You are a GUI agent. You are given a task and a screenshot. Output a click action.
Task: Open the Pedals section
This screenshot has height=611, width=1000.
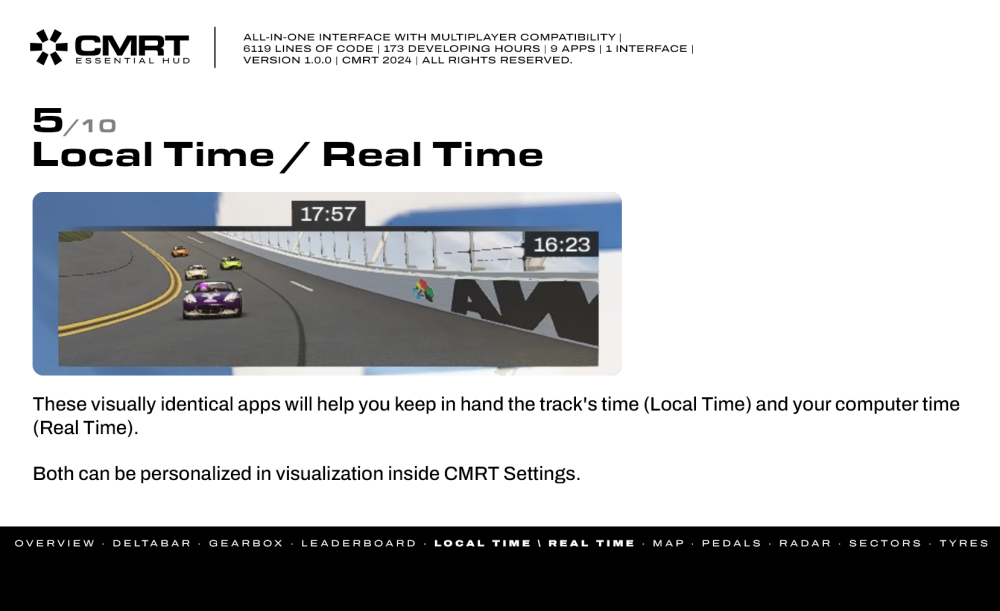(x=732, y=543)
